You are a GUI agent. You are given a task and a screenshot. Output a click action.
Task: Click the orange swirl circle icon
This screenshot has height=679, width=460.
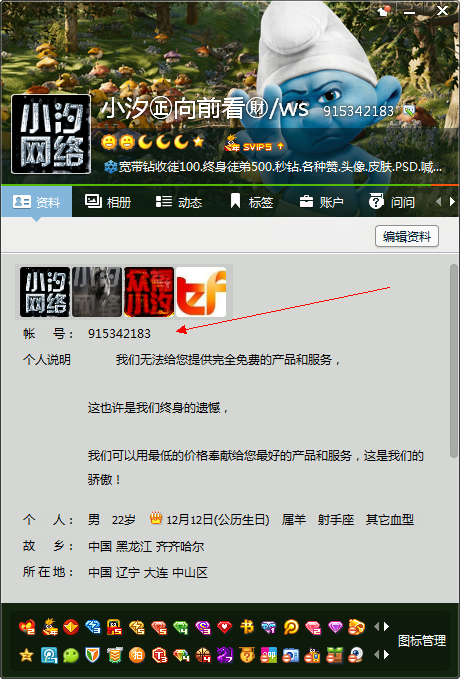(x=291, y=627)
